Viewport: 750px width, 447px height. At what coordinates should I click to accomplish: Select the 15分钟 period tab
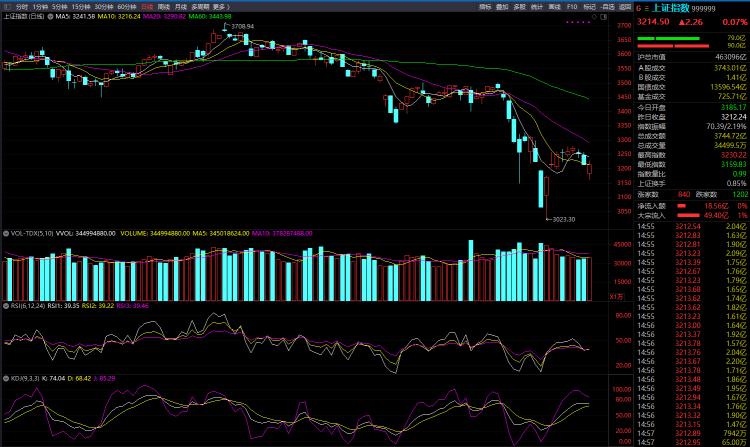point(81,7)
